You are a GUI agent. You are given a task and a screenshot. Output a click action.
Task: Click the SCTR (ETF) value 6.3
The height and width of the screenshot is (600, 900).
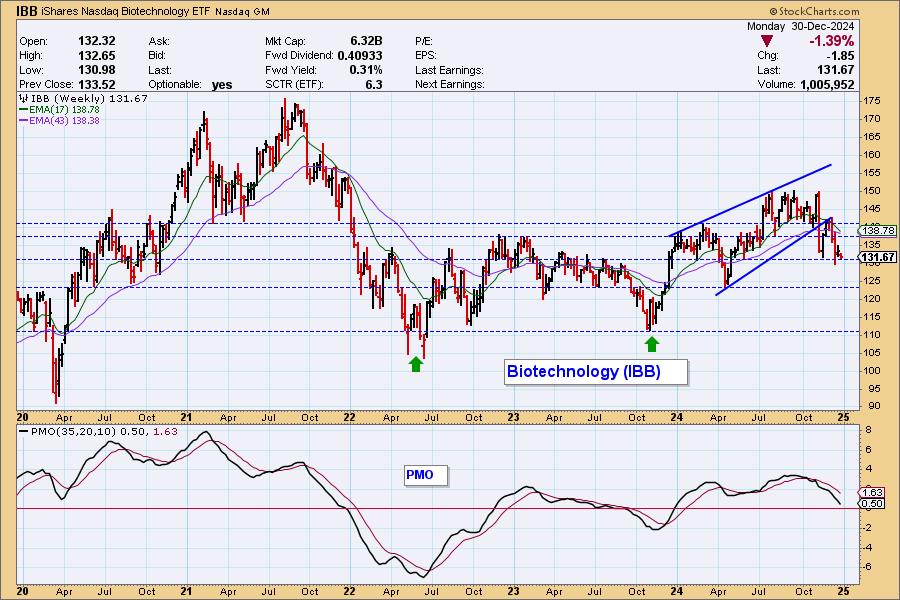point(374,84)
